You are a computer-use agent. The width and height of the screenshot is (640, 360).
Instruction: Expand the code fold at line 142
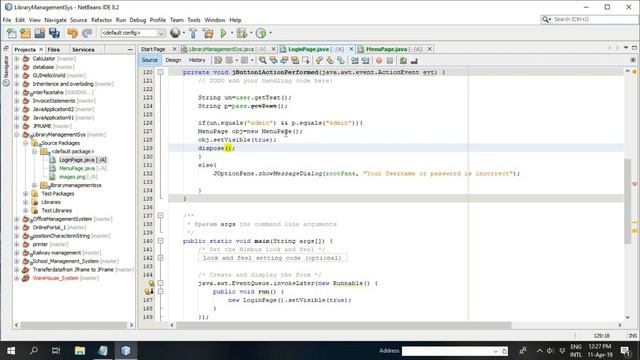point(160,258)
